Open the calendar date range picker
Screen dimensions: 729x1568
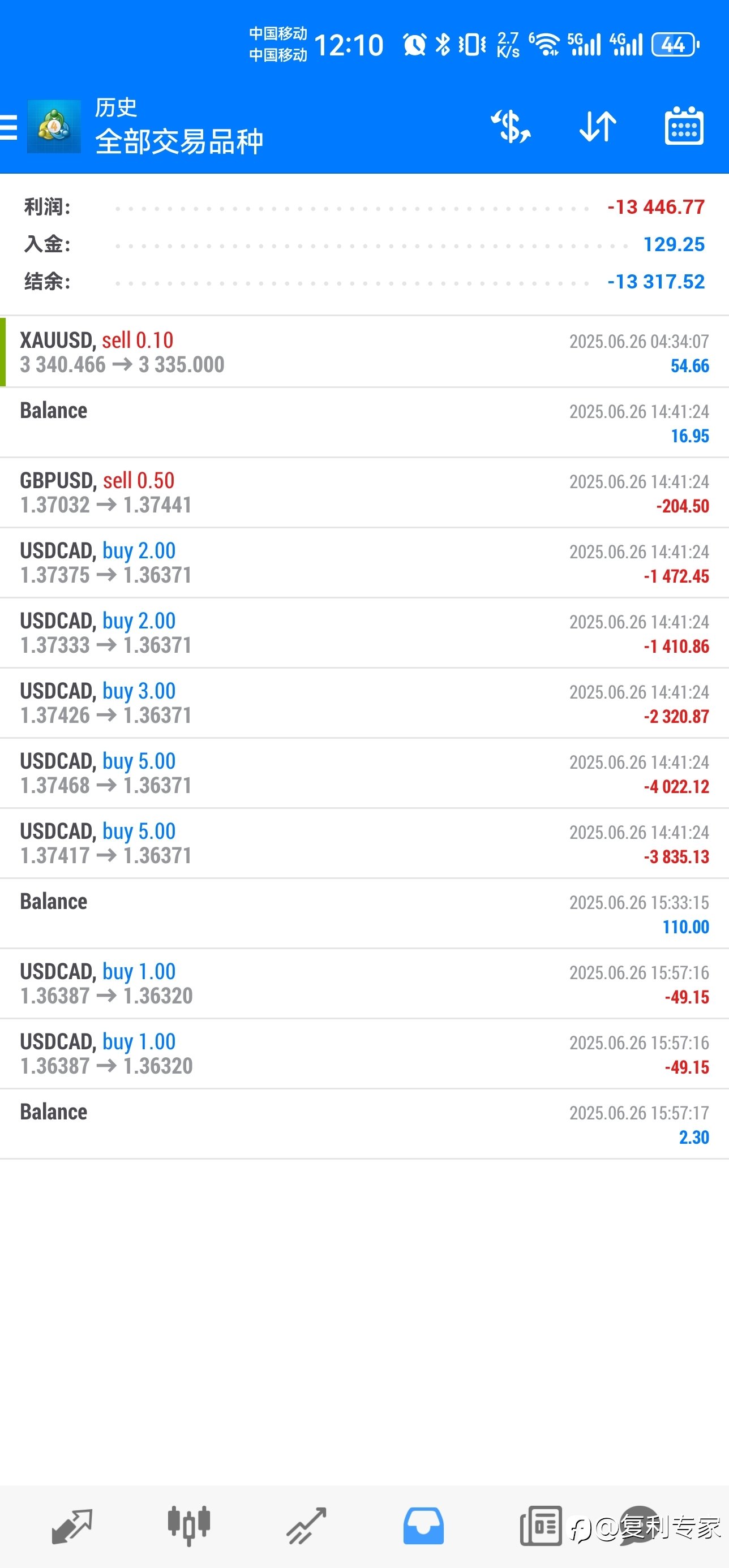point(684,126)
